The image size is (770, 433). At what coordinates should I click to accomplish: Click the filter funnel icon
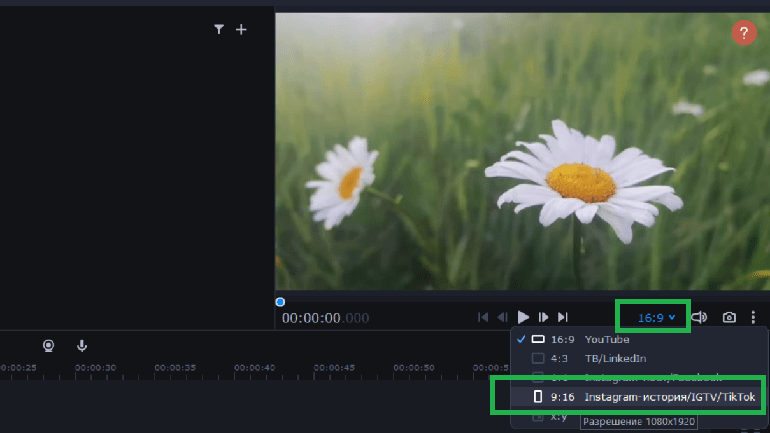pyautogui.click(x=219, y=30)
